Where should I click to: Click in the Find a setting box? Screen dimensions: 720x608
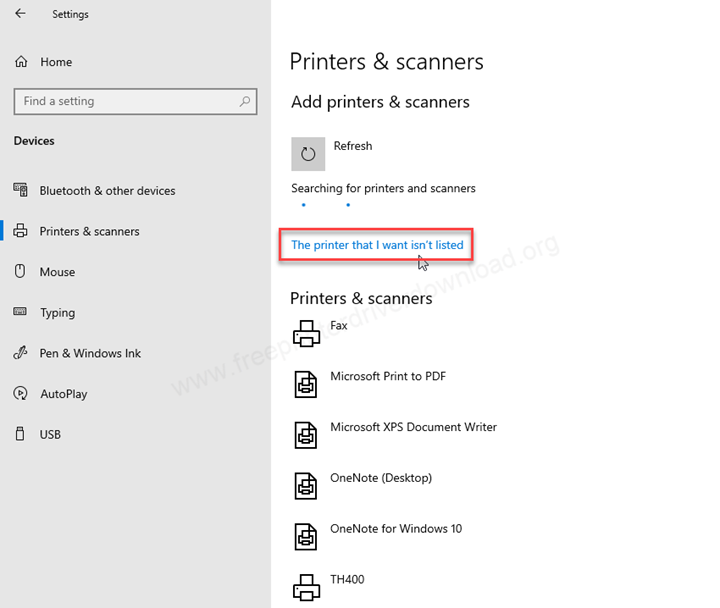[x=125, y=101]
